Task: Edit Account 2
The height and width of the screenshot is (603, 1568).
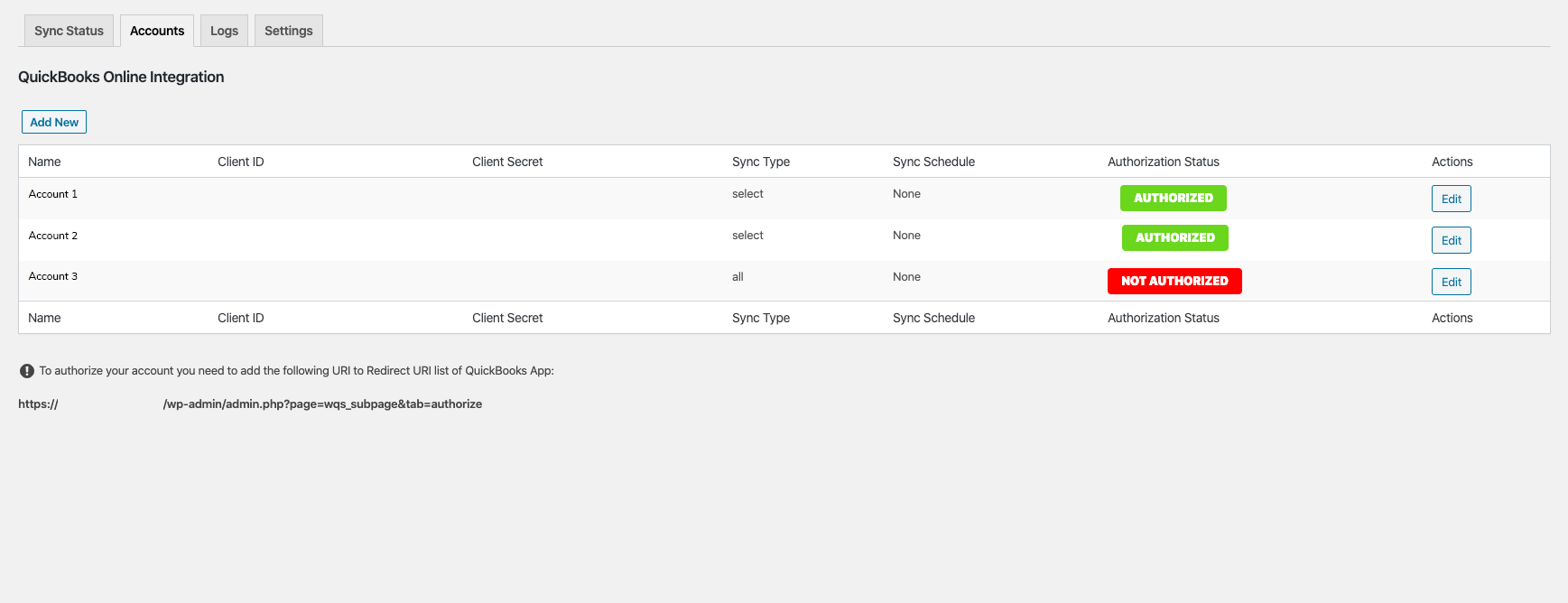Action: (1452, 240)
